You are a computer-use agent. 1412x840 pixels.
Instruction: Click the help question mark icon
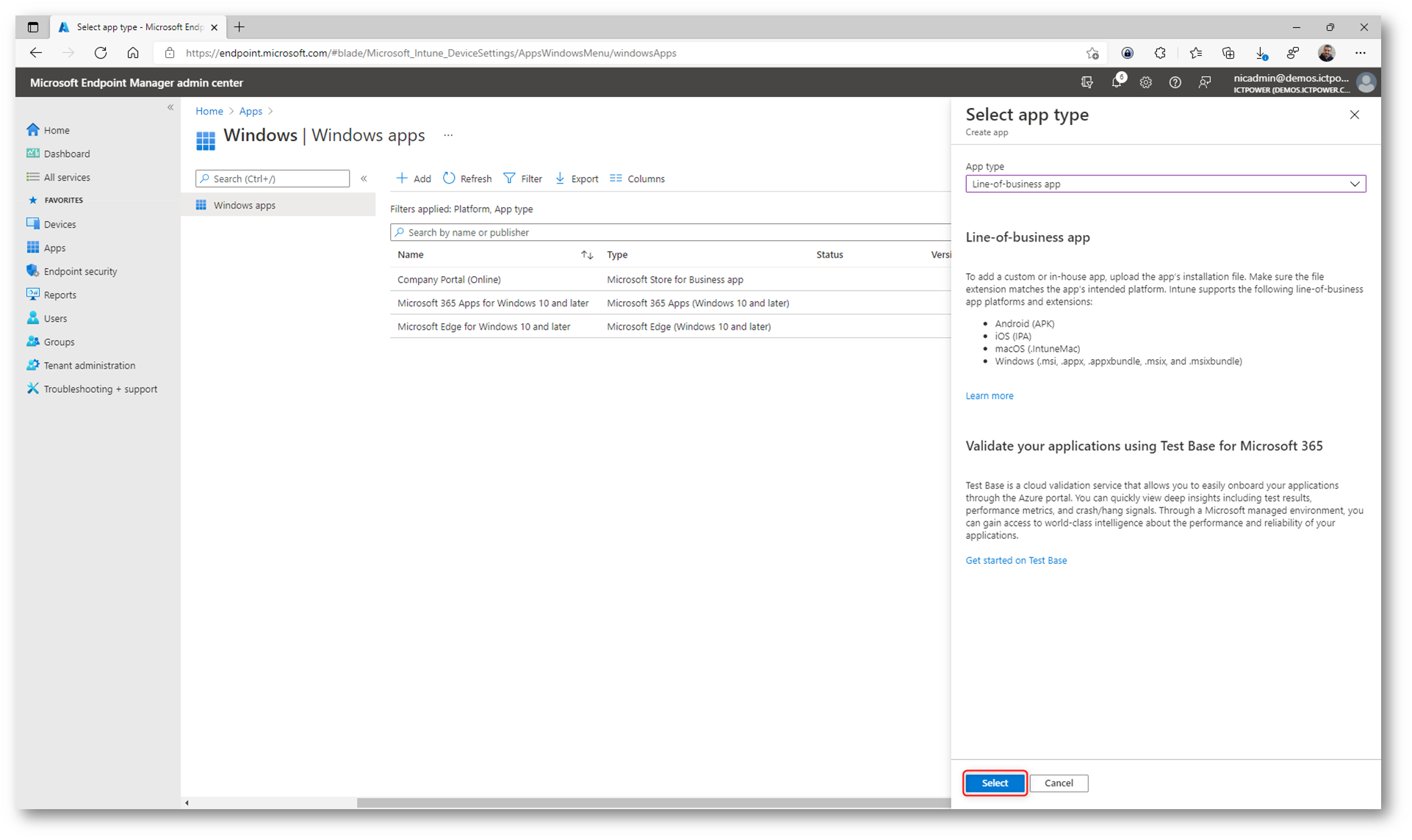click(x=1175, y=82)
